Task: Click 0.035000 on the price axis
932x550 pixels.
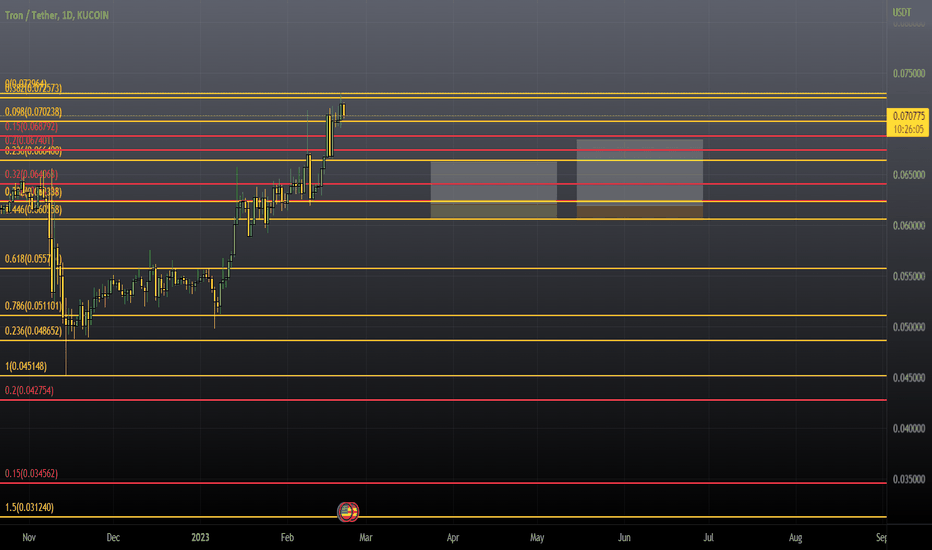Action: pyautogui.click(x=909, y=479)
